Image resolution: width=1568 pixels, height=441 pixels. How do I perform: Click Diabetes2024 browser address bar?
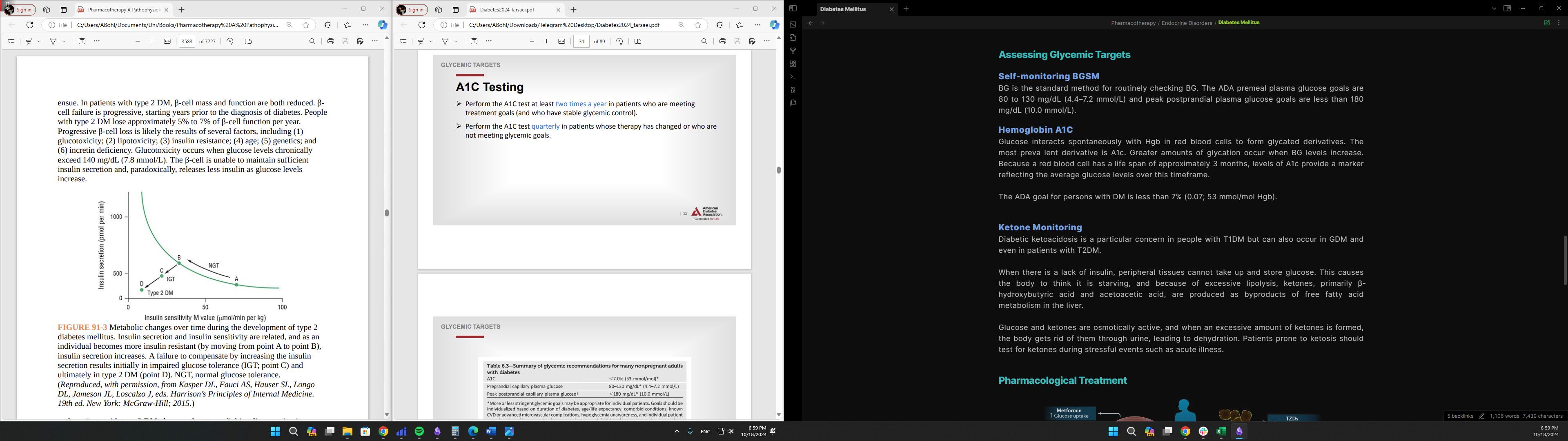point(570,25)
